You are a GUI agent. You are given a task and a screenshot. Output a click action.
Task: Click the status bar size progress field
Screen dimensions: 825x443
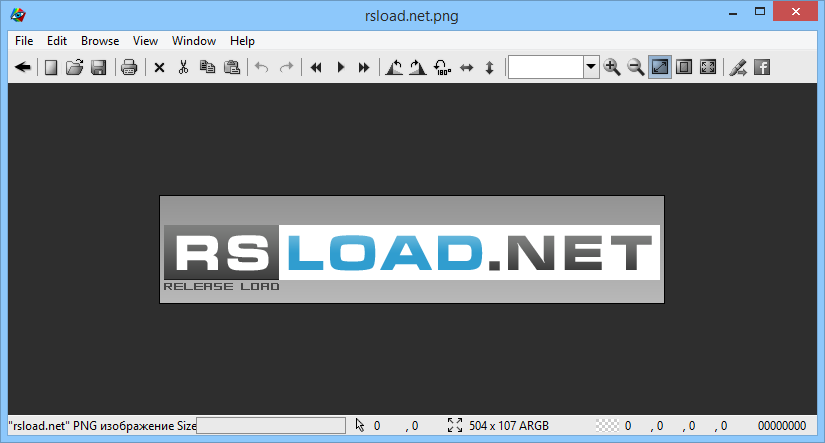[x=271, y=426]
